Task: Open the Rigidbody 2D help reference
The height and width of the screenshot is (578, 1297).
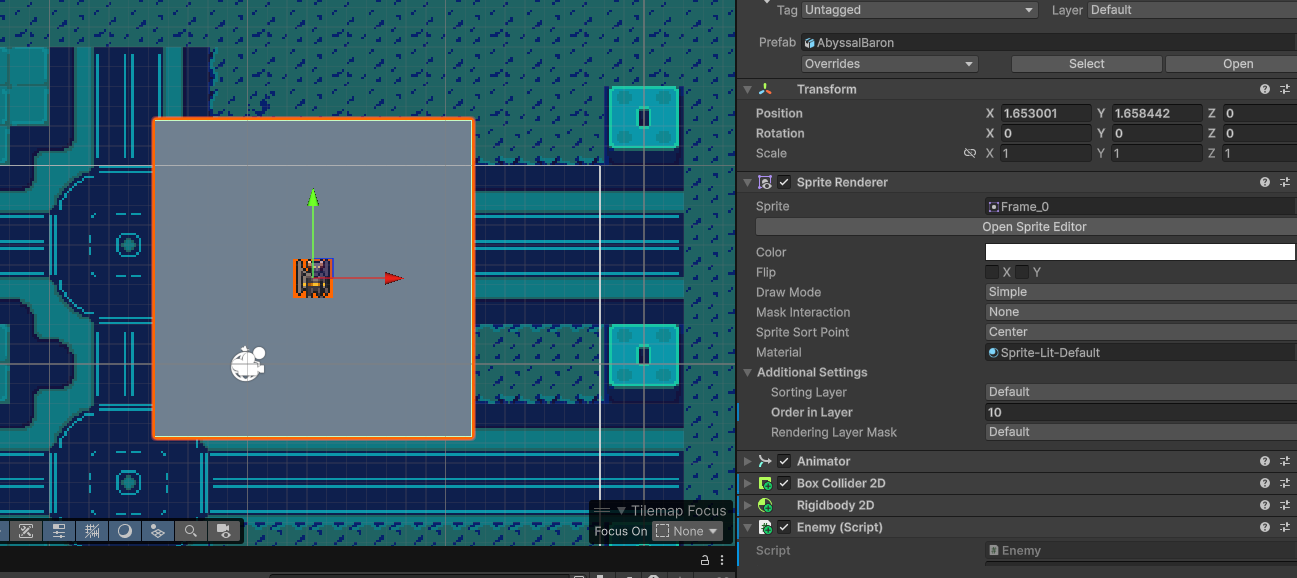Action: click(x=1265, y=505)
